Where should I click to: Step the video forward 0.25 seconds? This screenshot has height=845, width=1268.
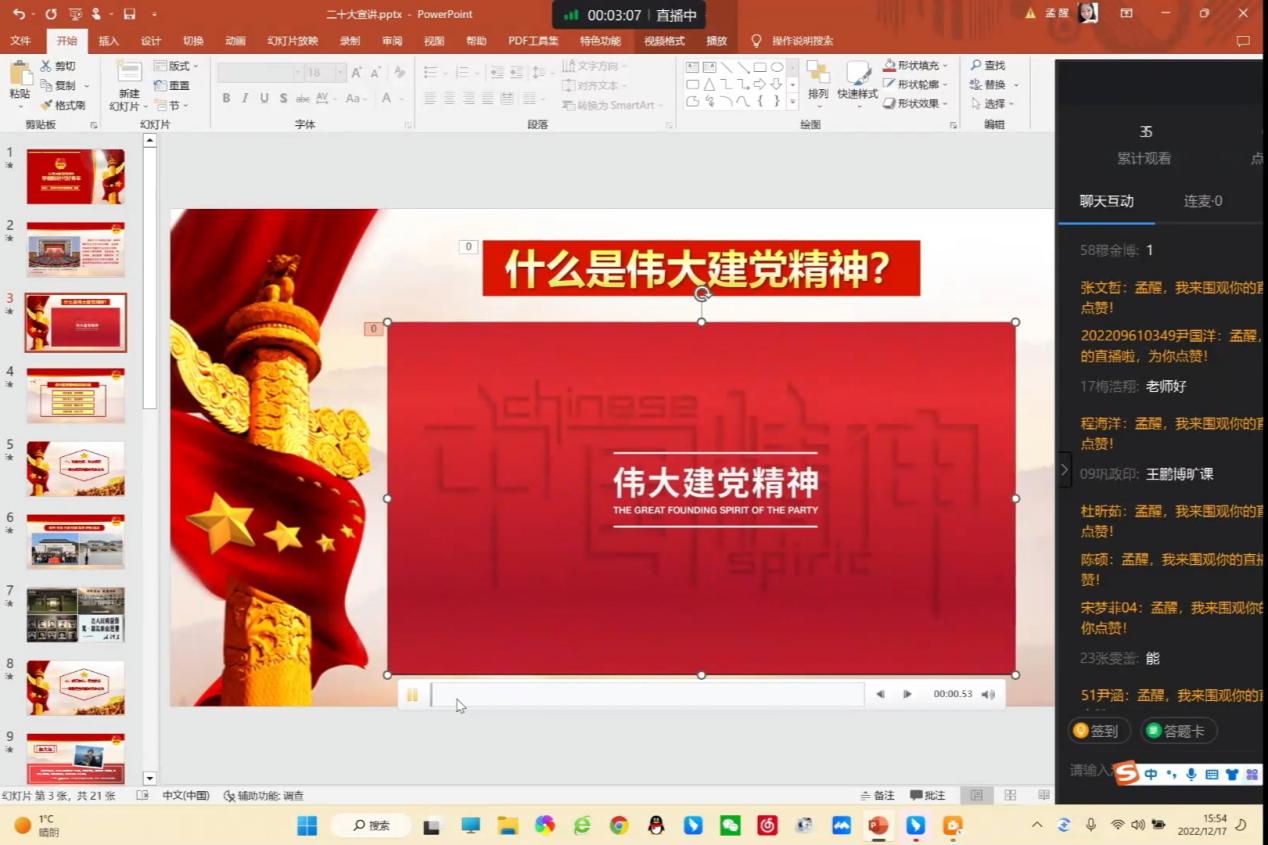(907, 695)
